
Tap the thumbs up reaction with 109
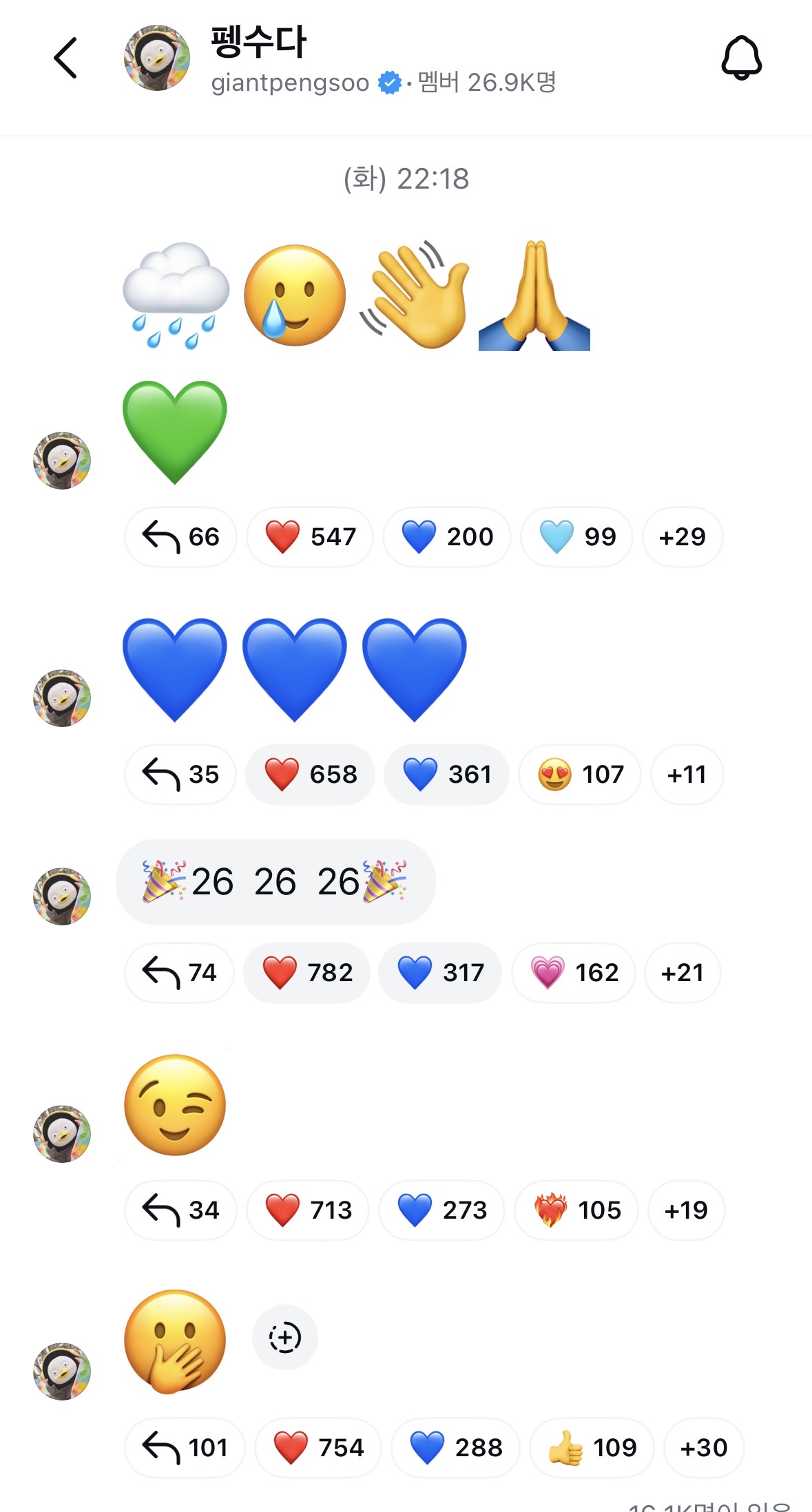592,1447
